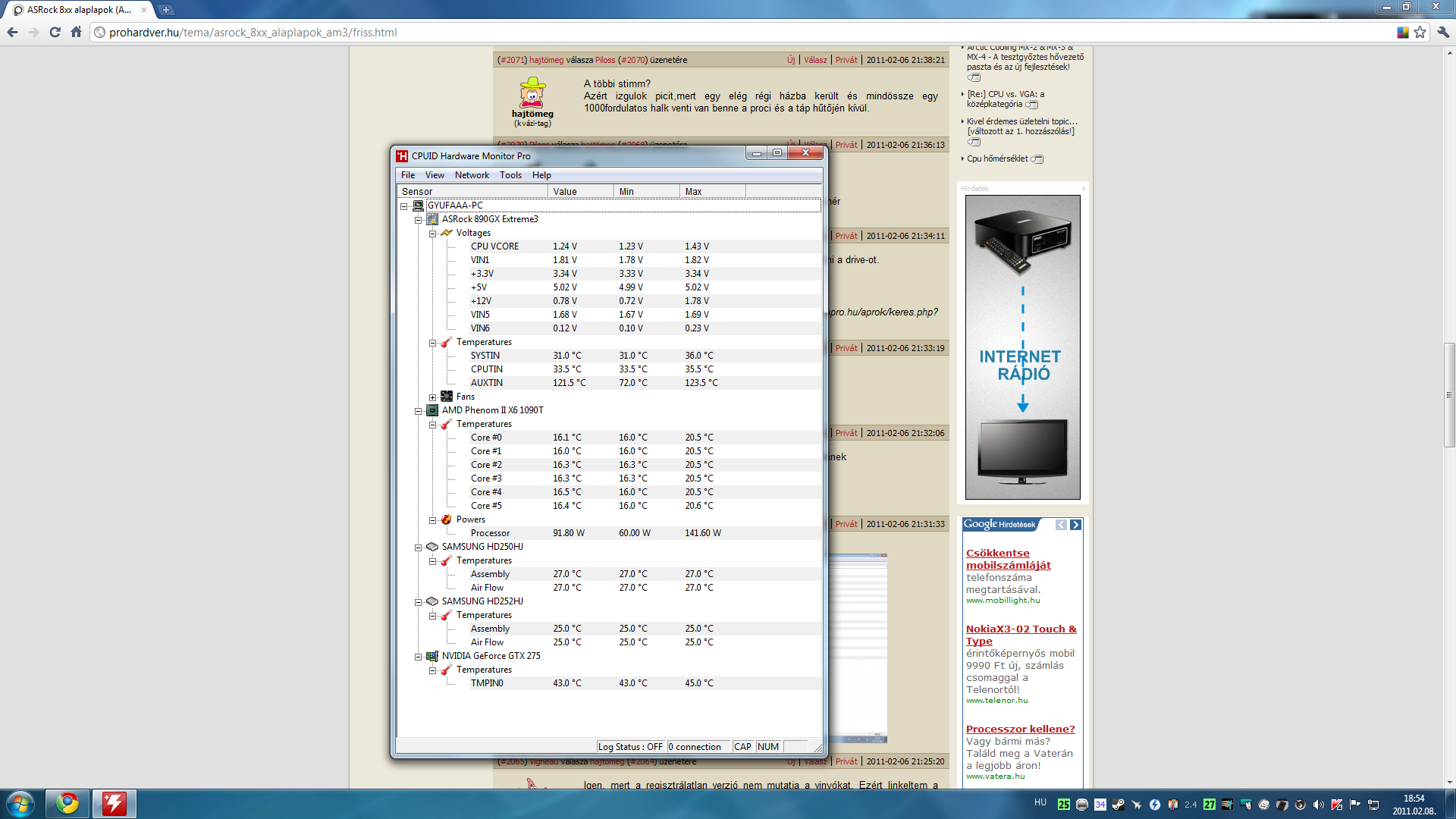Click the volume speaker tray icon
This screenshot has height=819, width=1456.
tap(1319, 805)
